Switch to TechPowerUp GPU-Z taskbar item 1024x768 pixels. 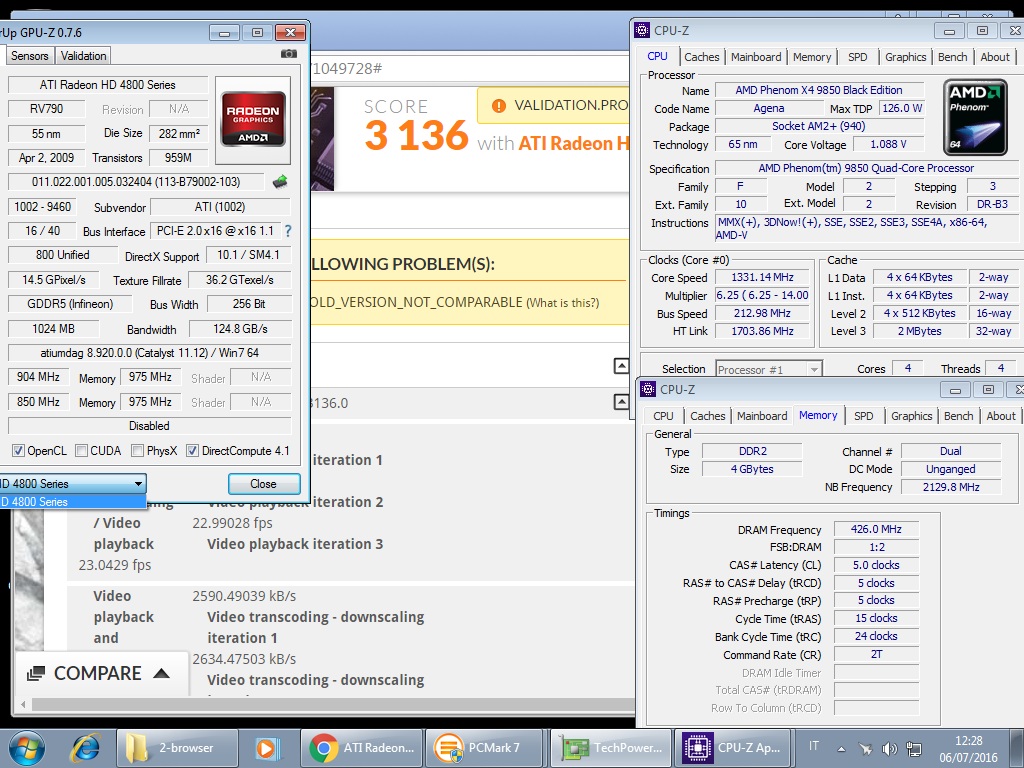click(611, 748)
